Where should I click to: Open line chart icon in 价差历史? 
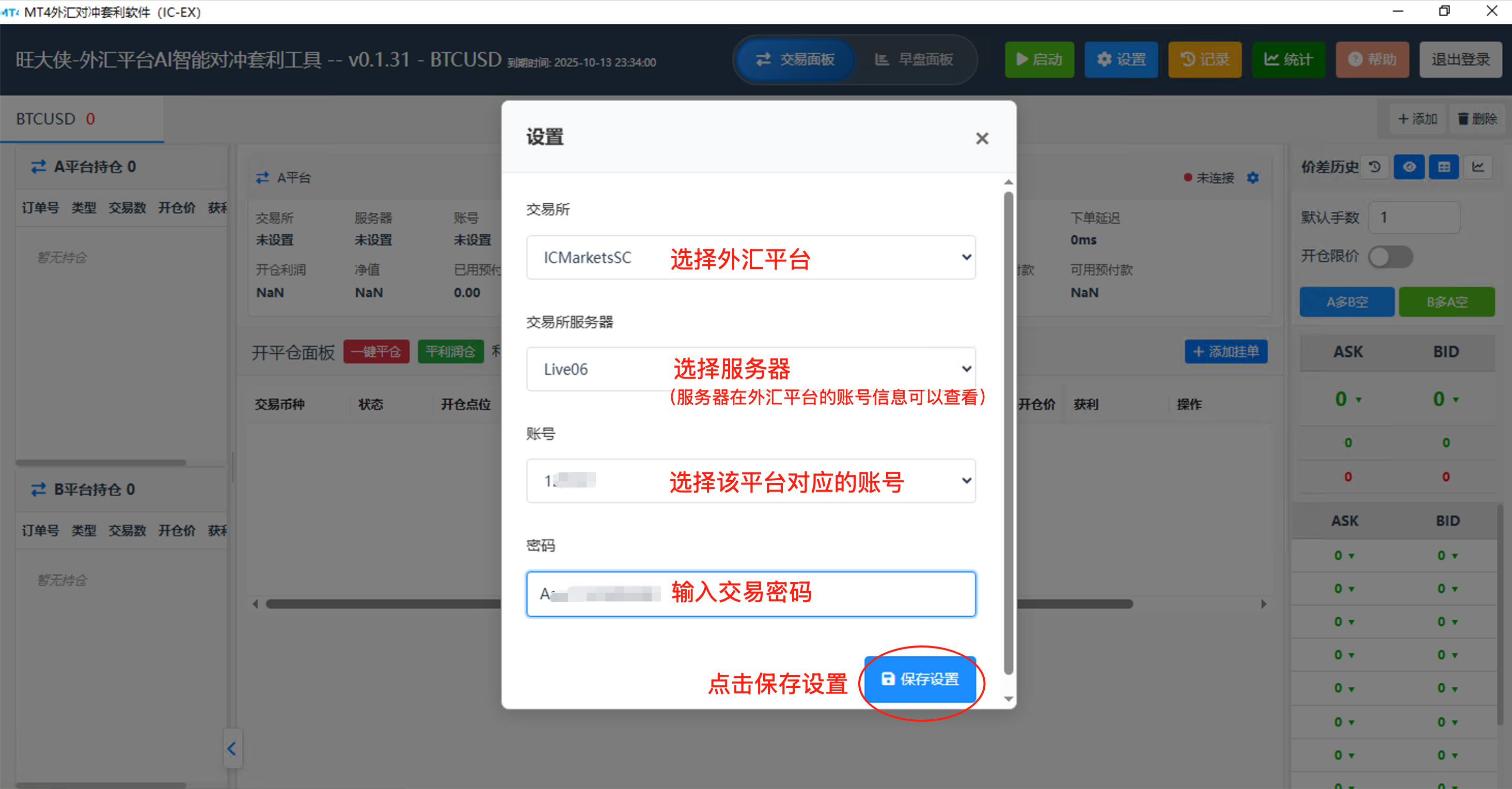tap(1478, 167)
